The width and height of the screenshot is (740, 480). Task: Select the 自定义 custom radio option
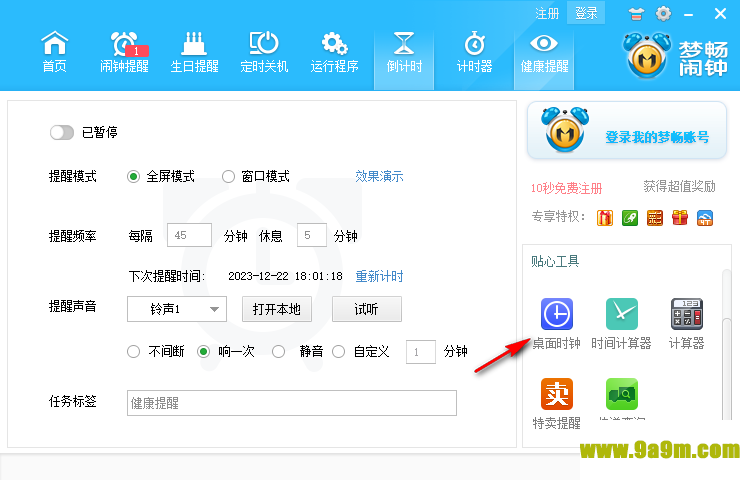click(338, 352)
